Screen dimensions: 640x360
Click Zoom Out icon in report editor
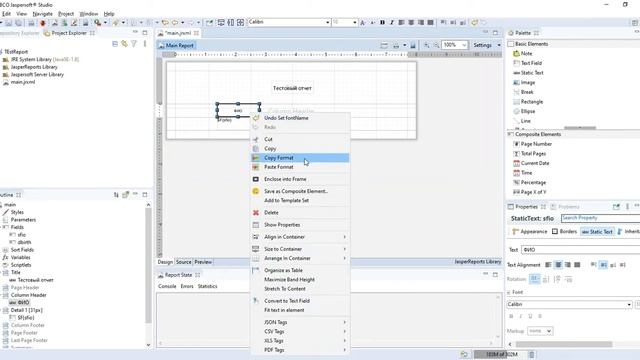436,45
